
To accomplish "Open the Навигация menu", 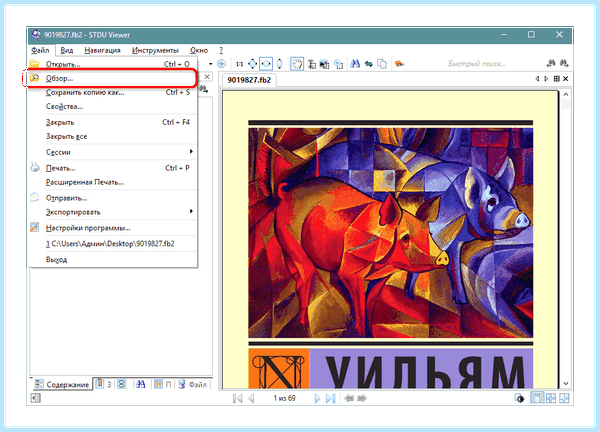I will click(102, 50).
